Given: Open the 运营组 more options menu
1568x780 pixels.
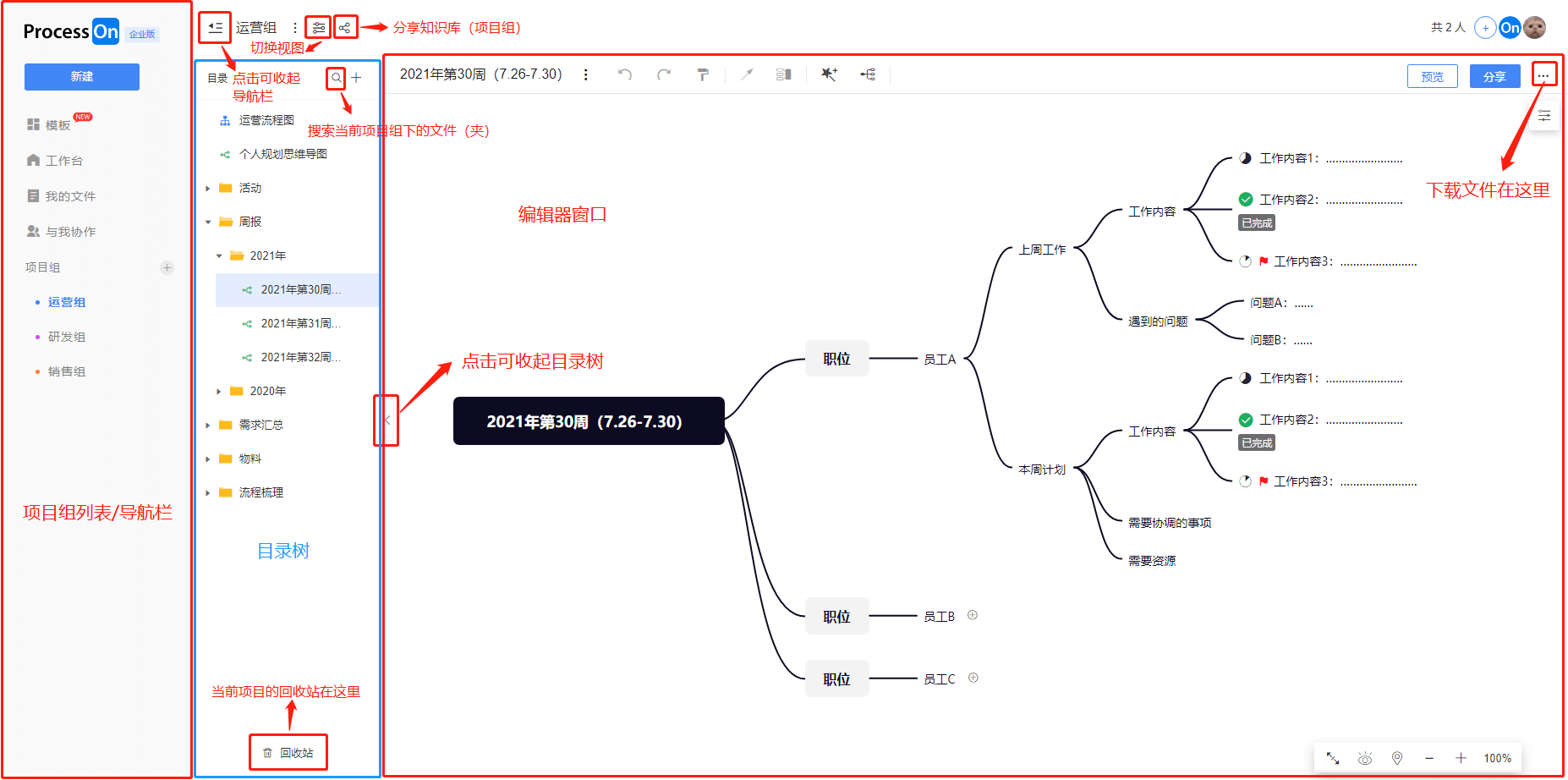Looking at the screenshot, I should tap(294, 28).
